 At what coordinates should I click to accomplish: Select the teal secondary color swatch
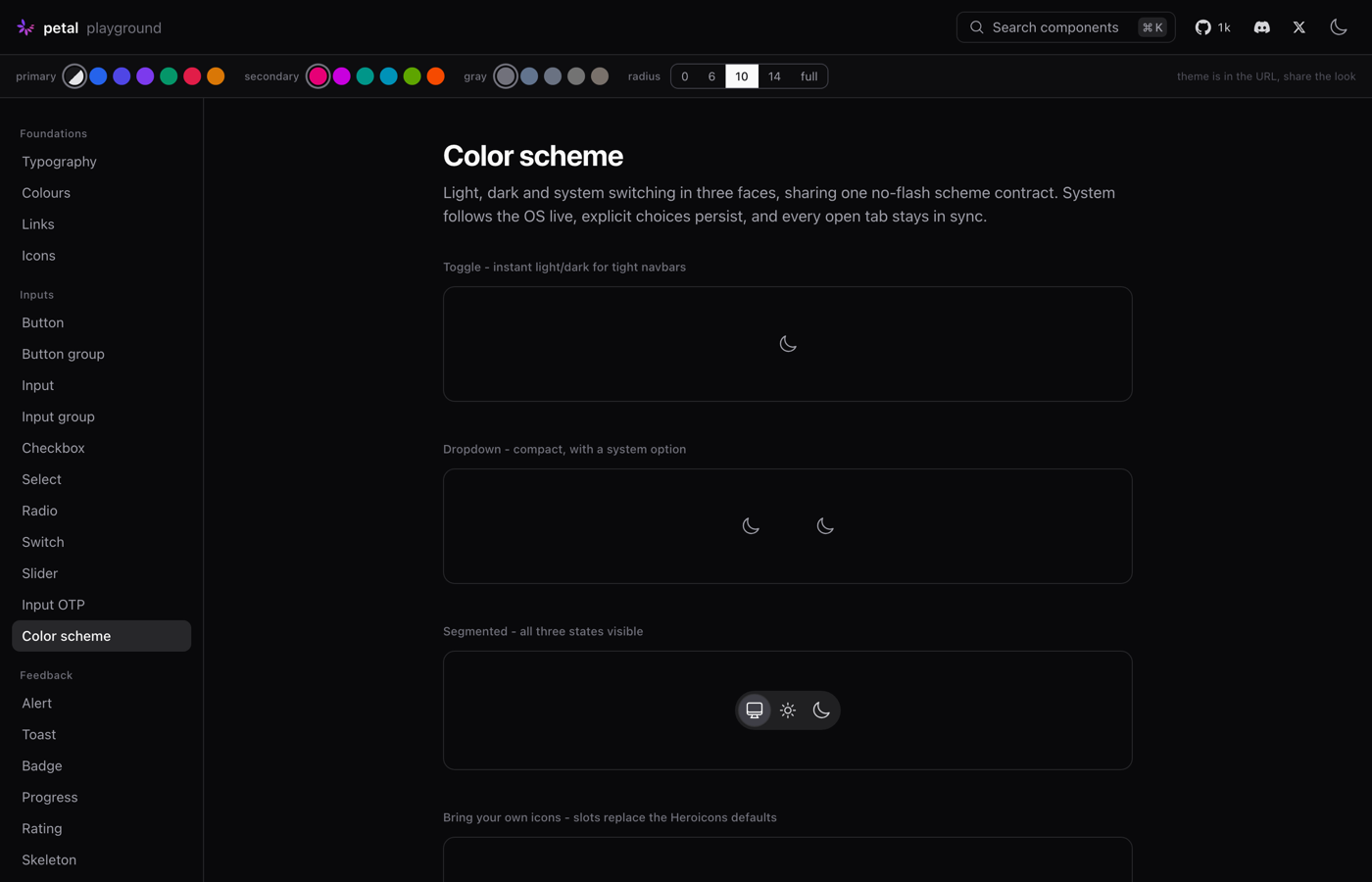coord(365,76)
